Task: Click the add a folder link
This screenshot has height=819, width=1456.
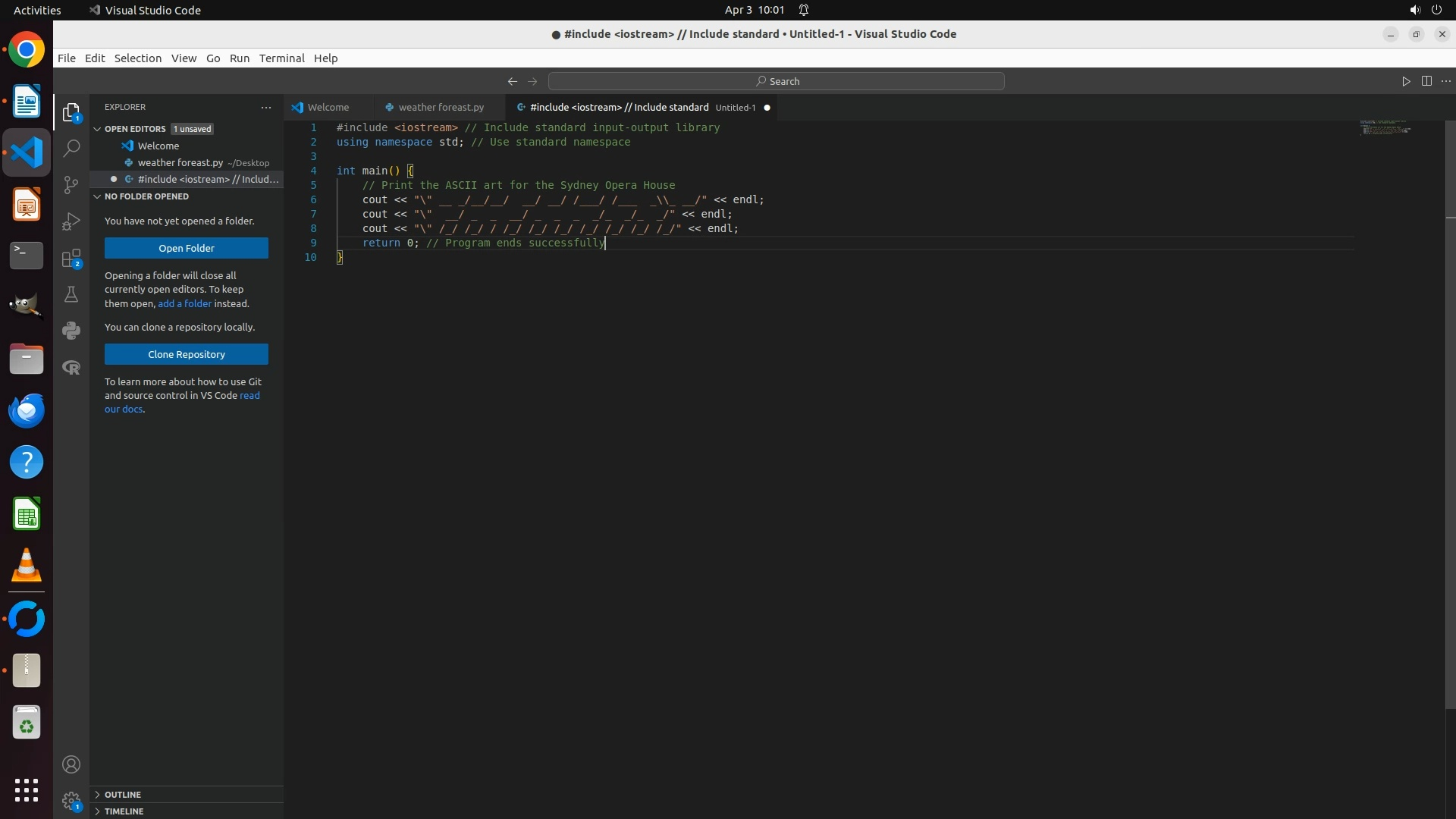Action: pos(184,303)
